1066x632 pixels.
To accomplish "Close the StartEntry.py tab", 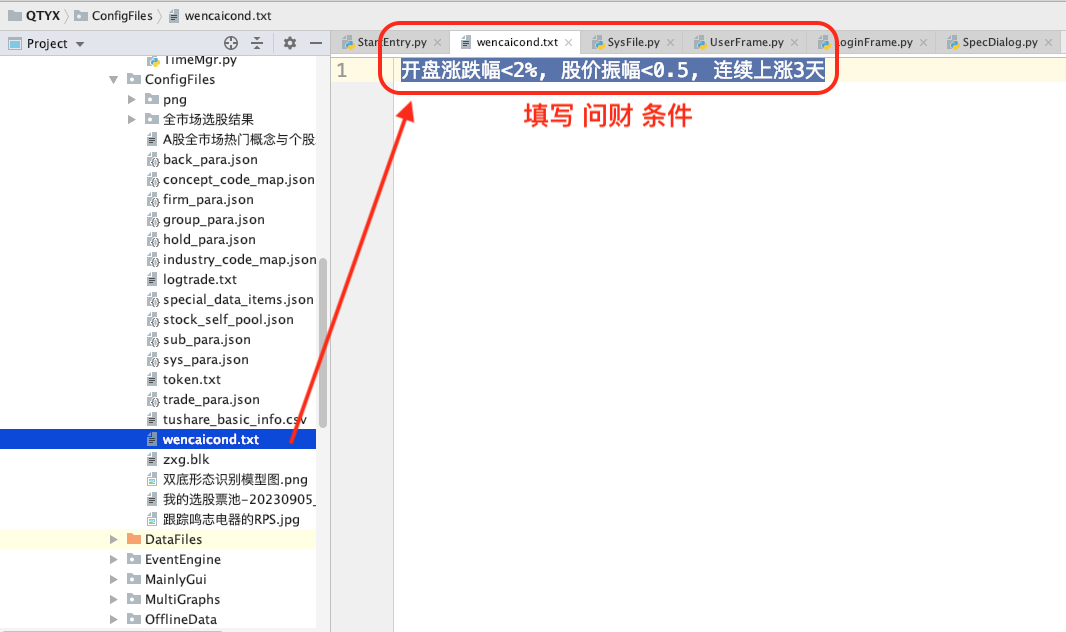I will [437, 42].
